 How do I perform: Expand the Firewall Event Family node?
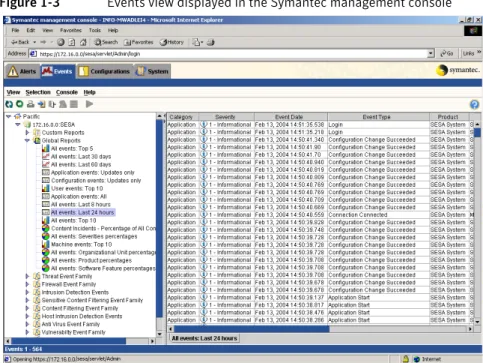click(28, 284)
